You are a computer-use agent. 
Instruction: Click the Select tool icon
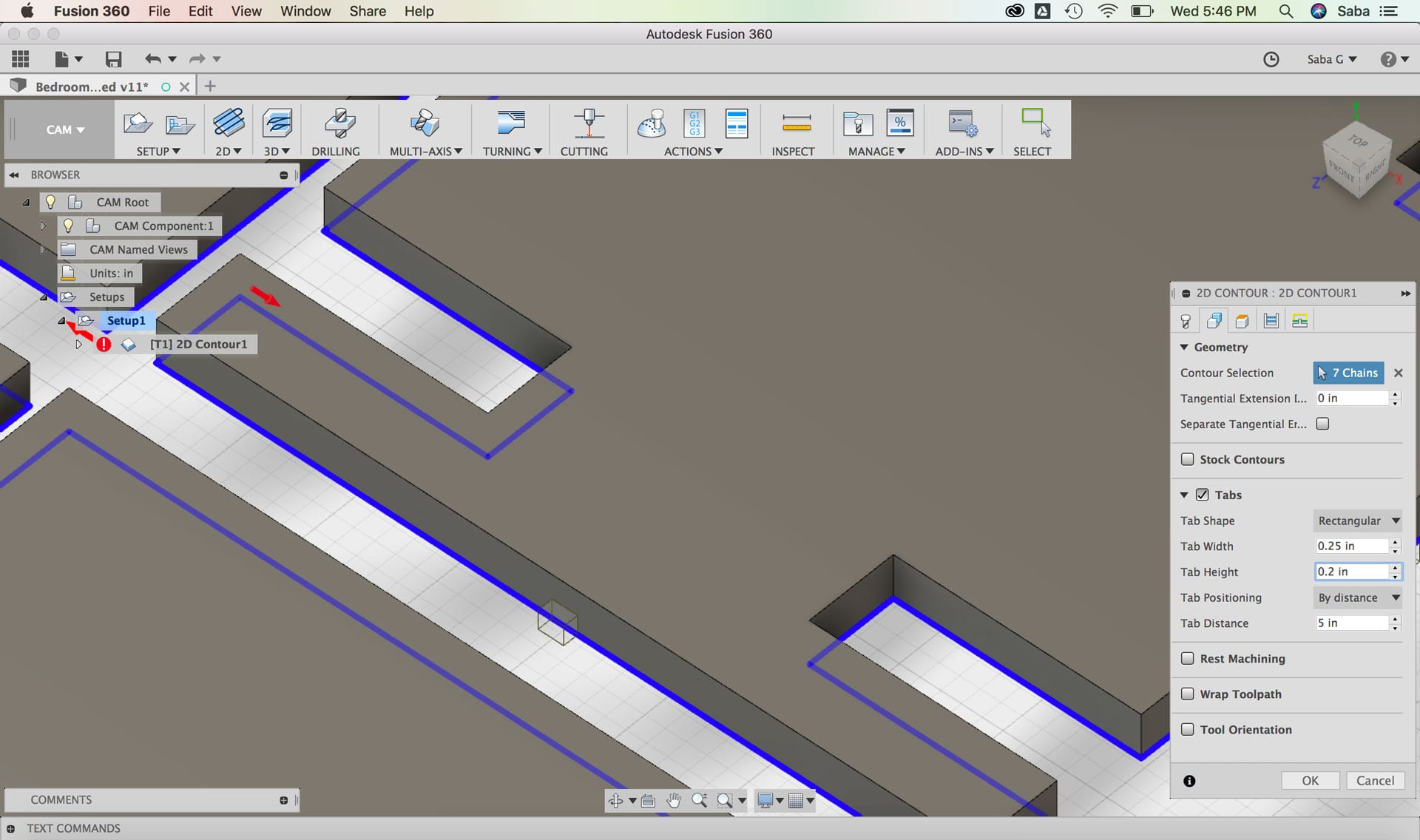tap(1035, 124)
